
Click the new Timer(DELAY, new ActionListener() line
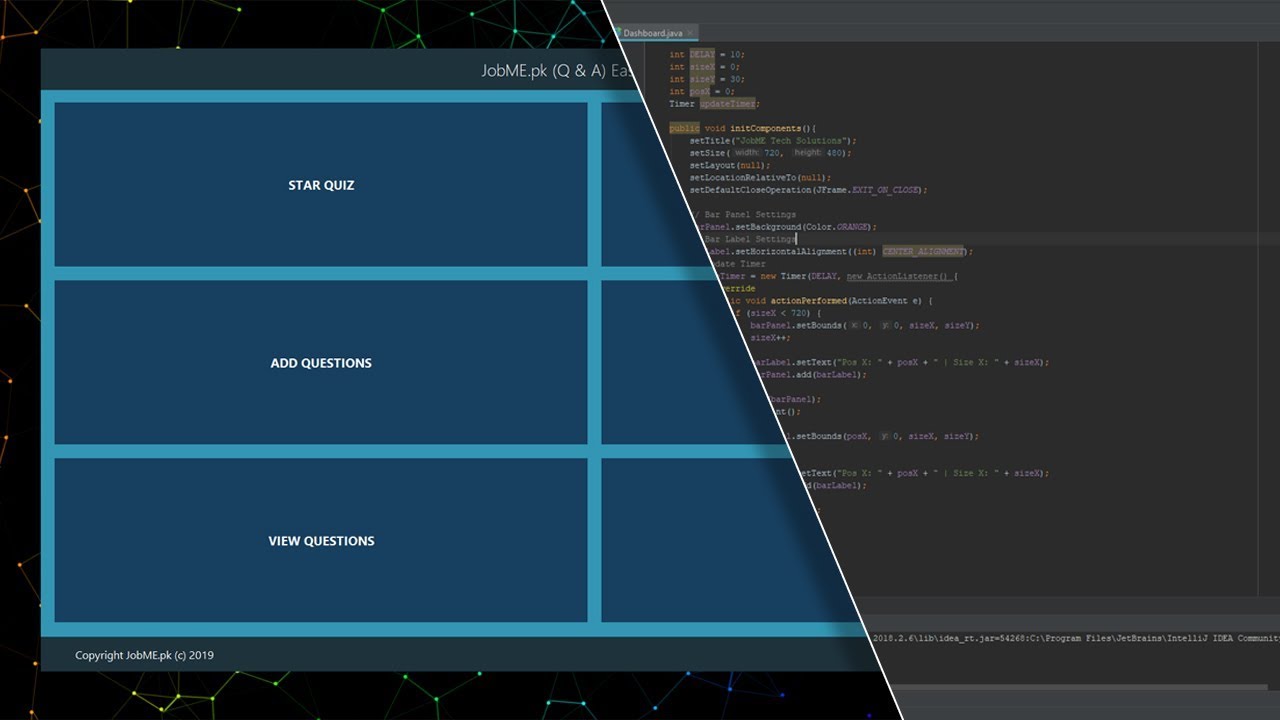point(838,276)
